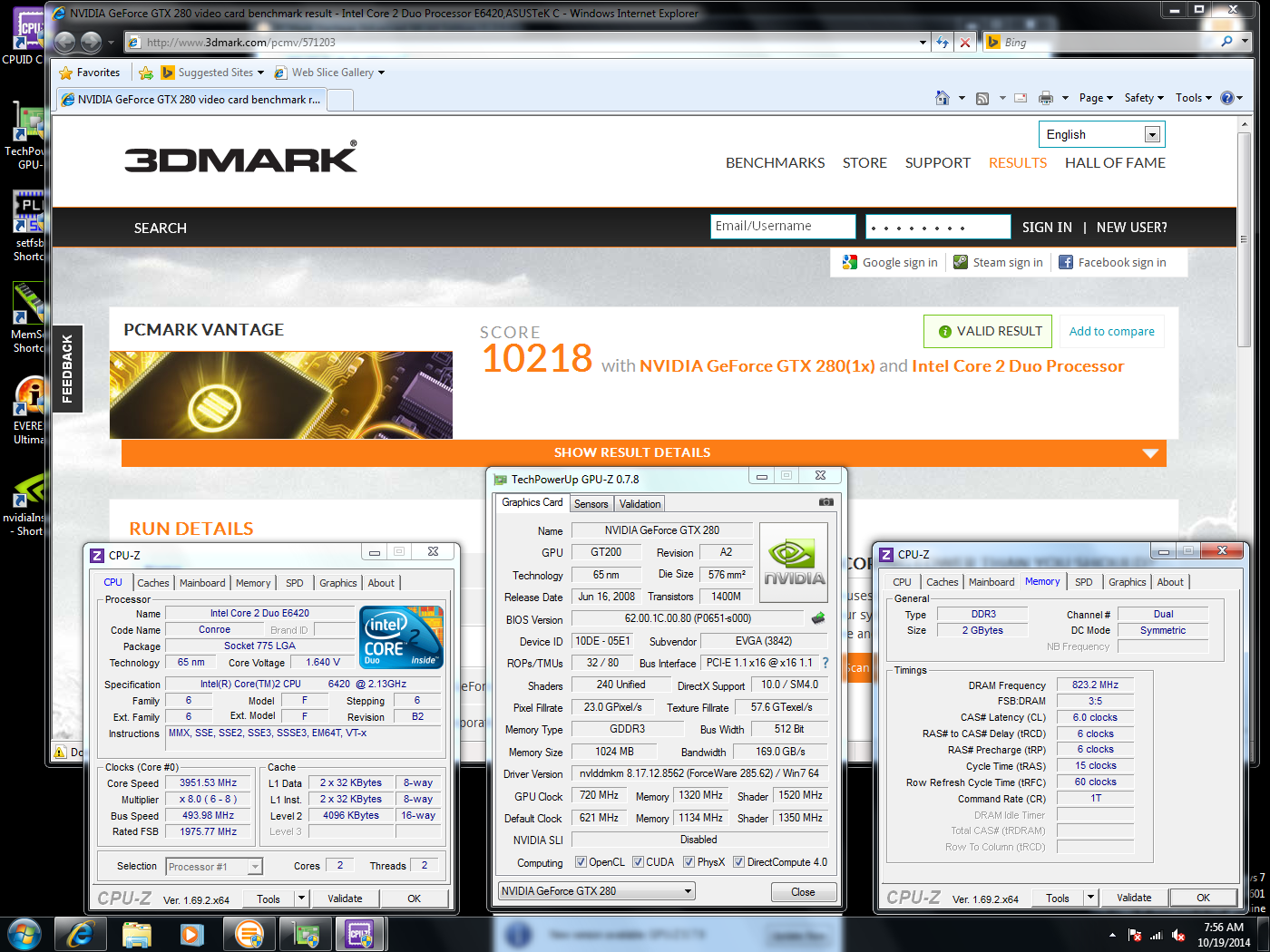Toggle the CUDA checkbox in GPU-Z
The image size is (1270, 952).
639,862
